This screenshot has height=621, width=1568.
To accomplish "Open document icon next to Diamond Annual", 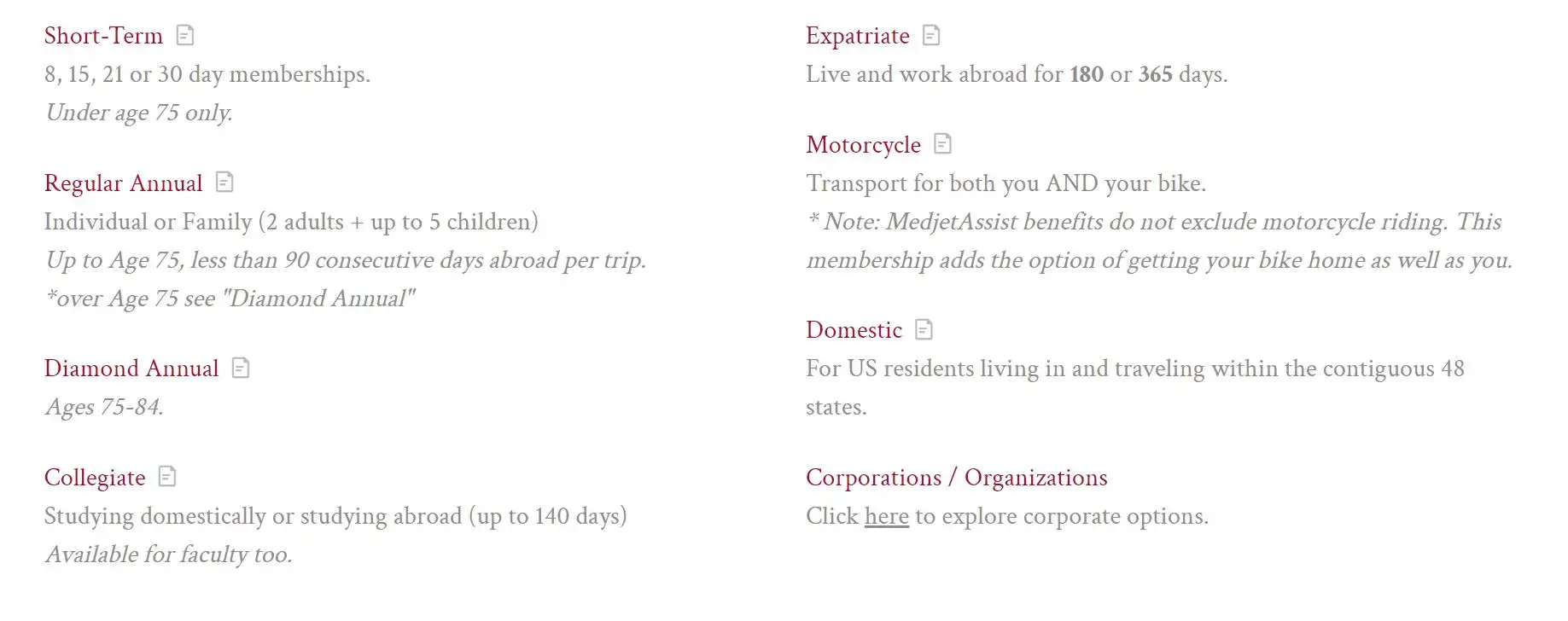I will click(241, 368).
